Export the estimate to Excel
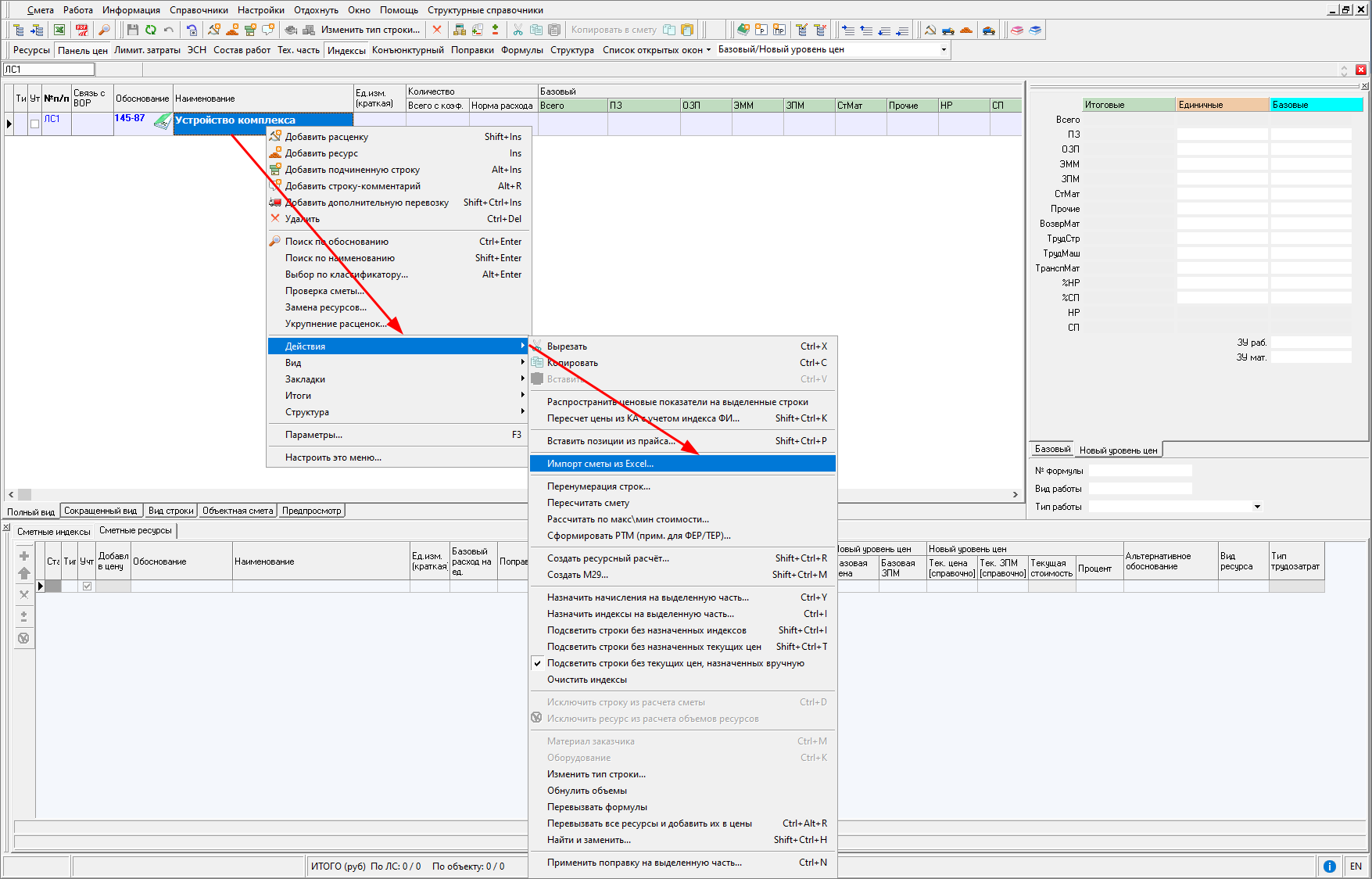This screenshot has width=1372, height=879. coord(59,30)
